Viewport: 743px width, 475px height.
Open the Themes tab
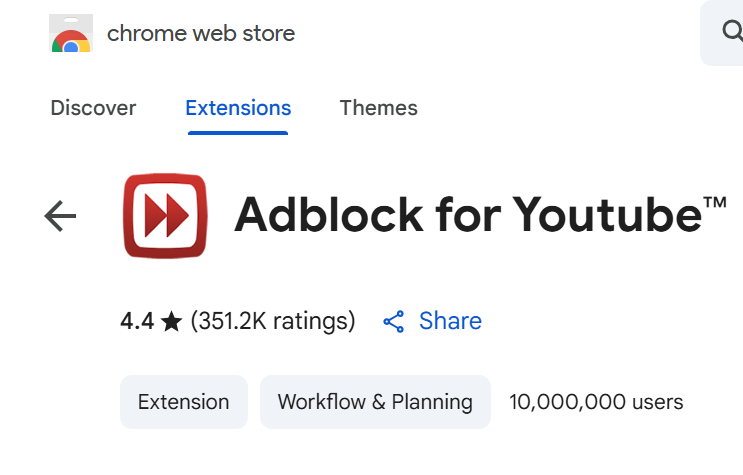pyautogui.click(x=378, y=108)
